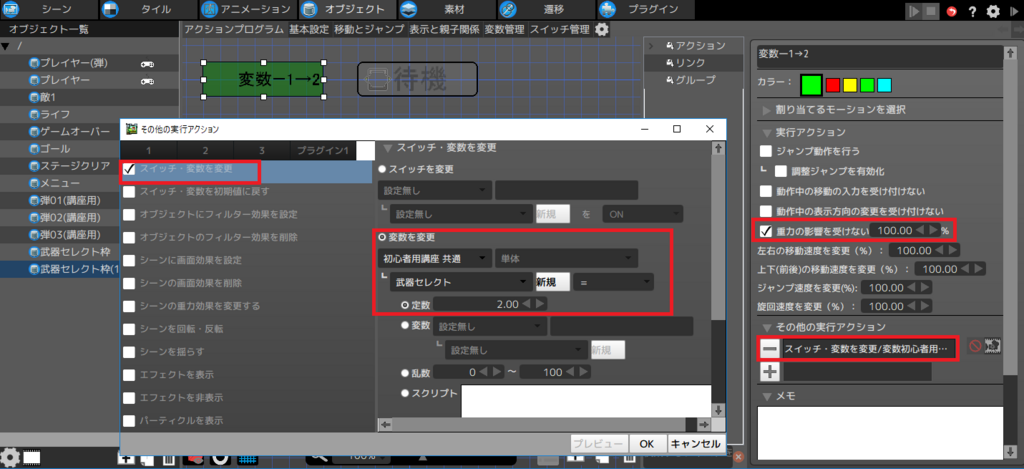Screen dimensions: 1024x469
Task: Select 乱数 radio button
Action: tap(405, 372)
